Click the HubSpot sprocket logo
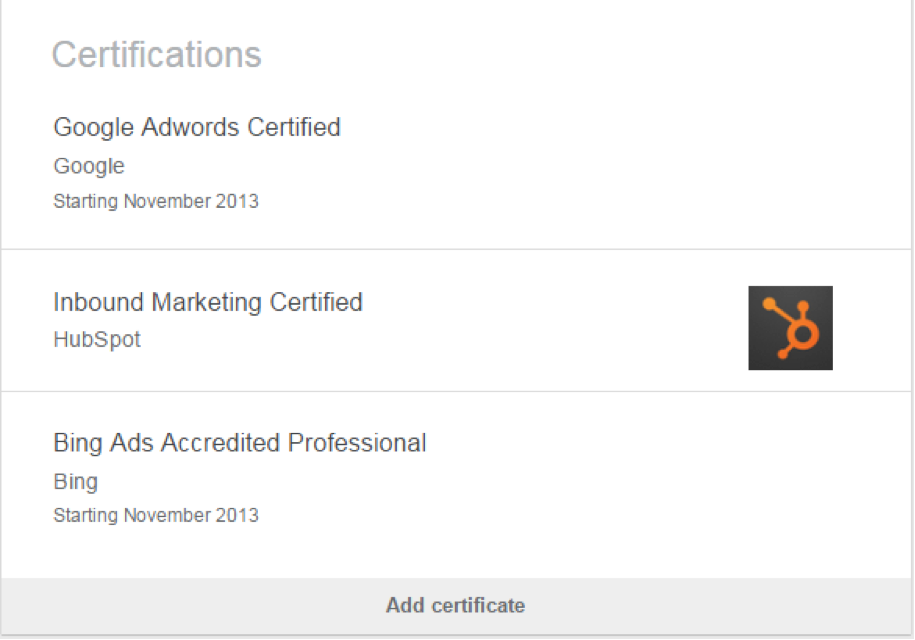The height and width of the screenshot is (640, 915). [x=790, y=328]
